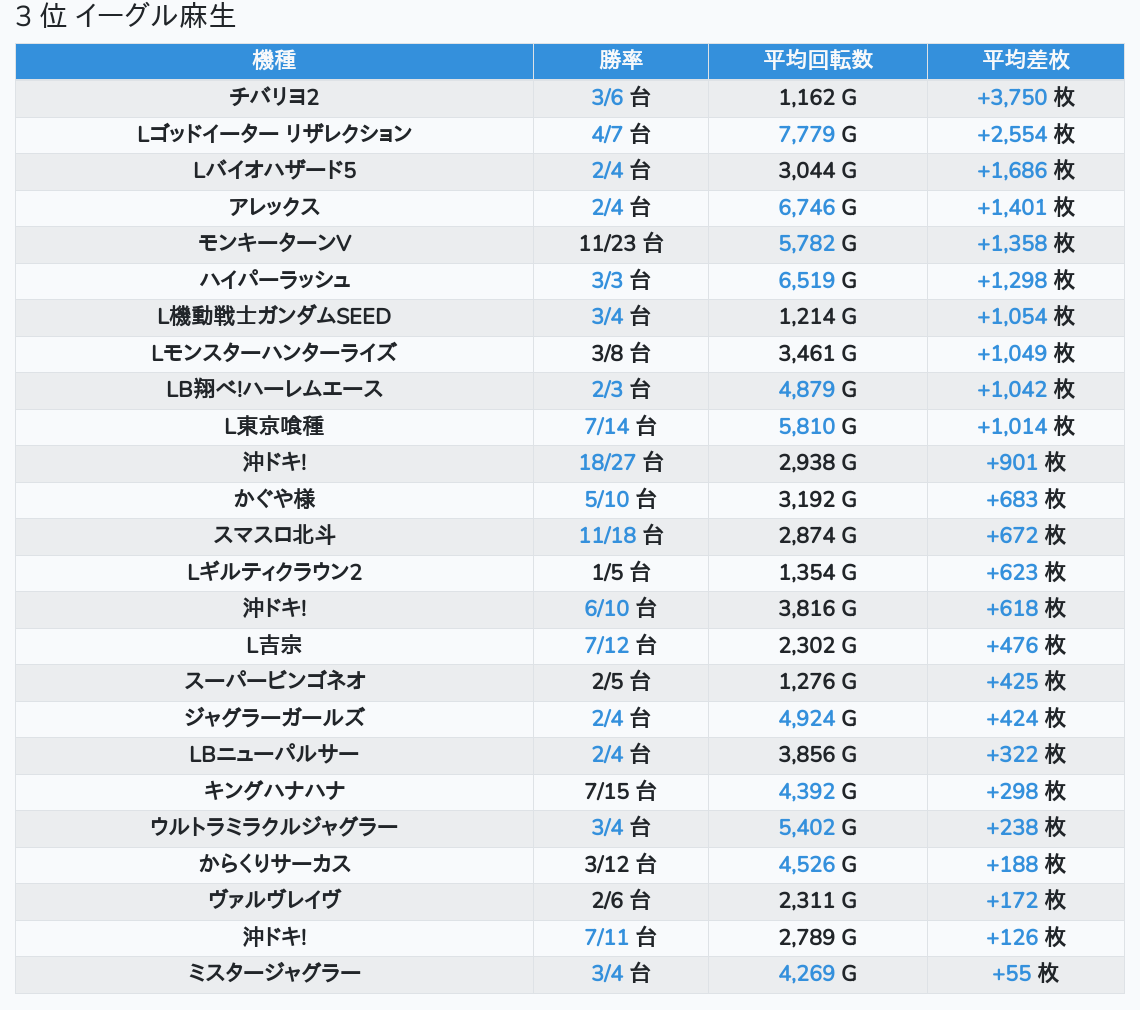Select the モンキーターンV machine name
This screenshot has height=1010, width=1140.
click(x=274, y=244)
